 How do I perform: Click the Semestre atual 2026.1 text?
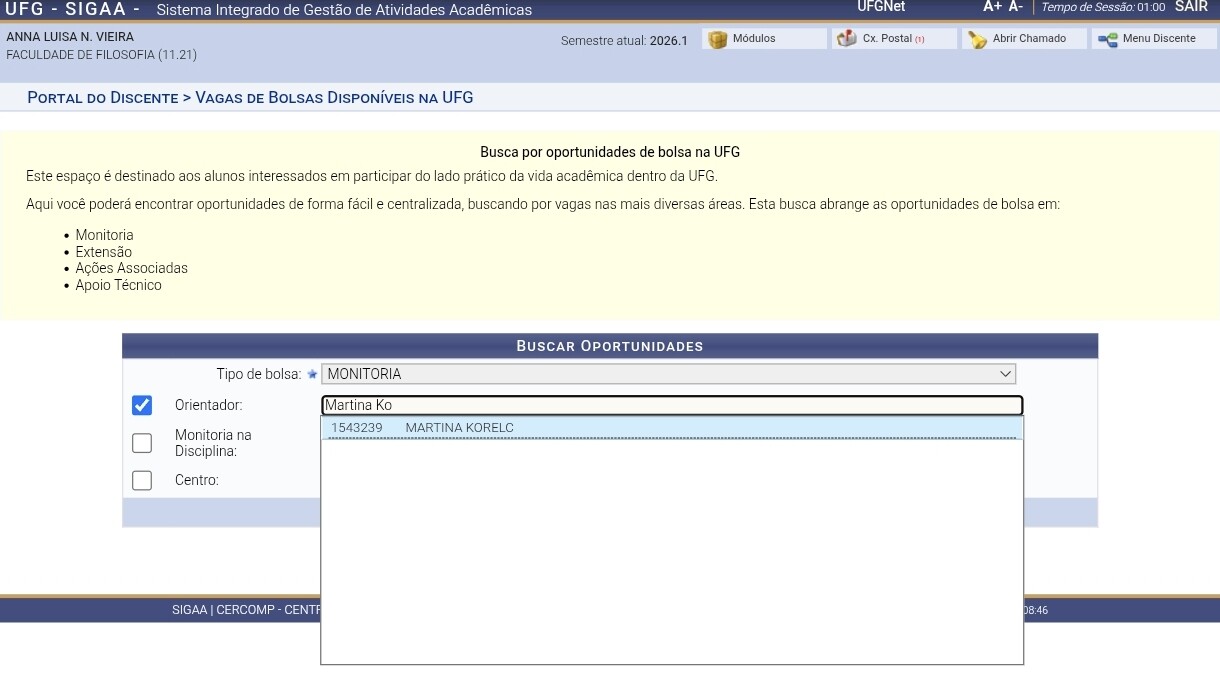tap(624, 41)
